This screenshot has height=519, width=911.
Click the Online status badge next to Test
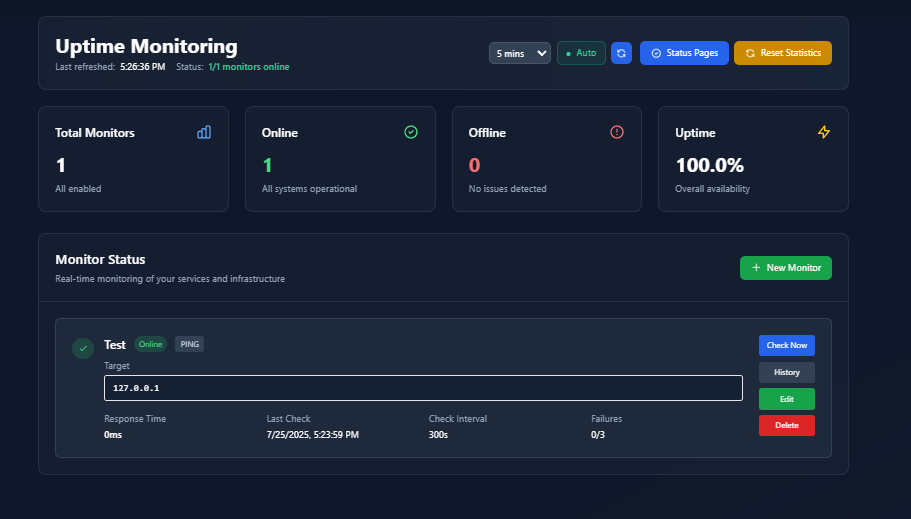[x=150, y=344]
